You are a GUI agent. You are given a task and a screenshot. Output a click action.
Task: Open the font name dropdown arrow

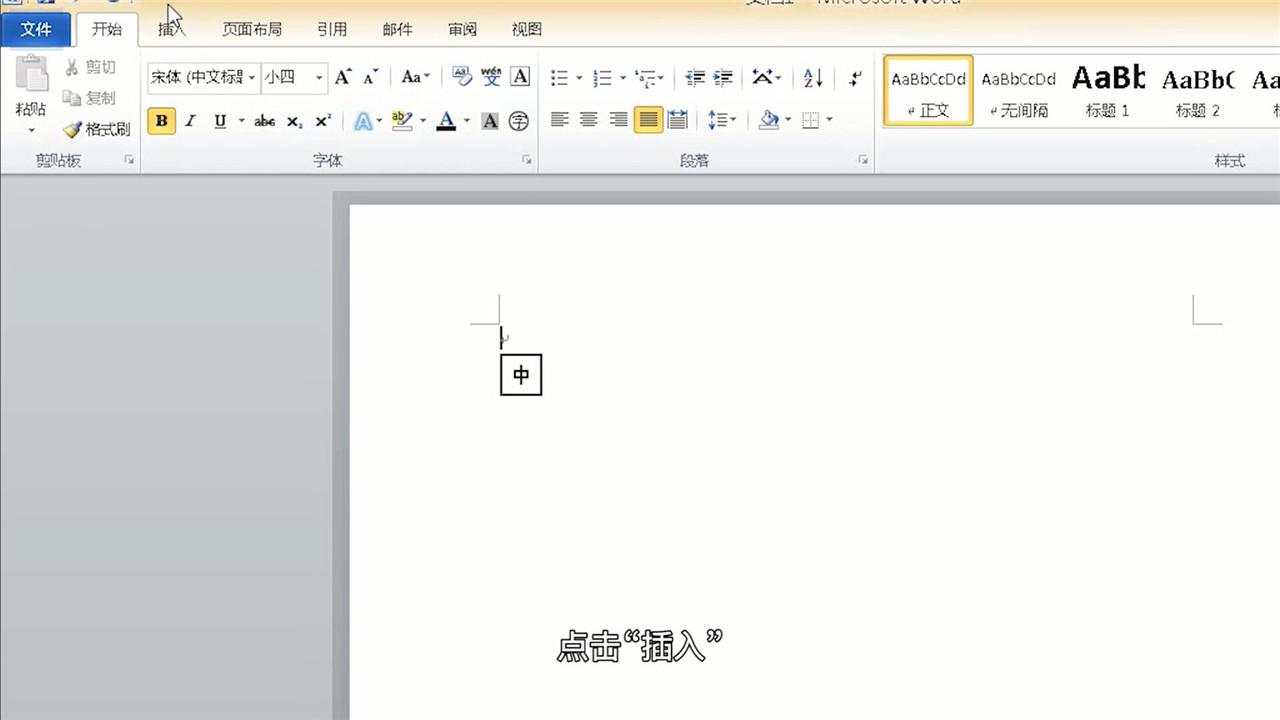coord(252,77)
